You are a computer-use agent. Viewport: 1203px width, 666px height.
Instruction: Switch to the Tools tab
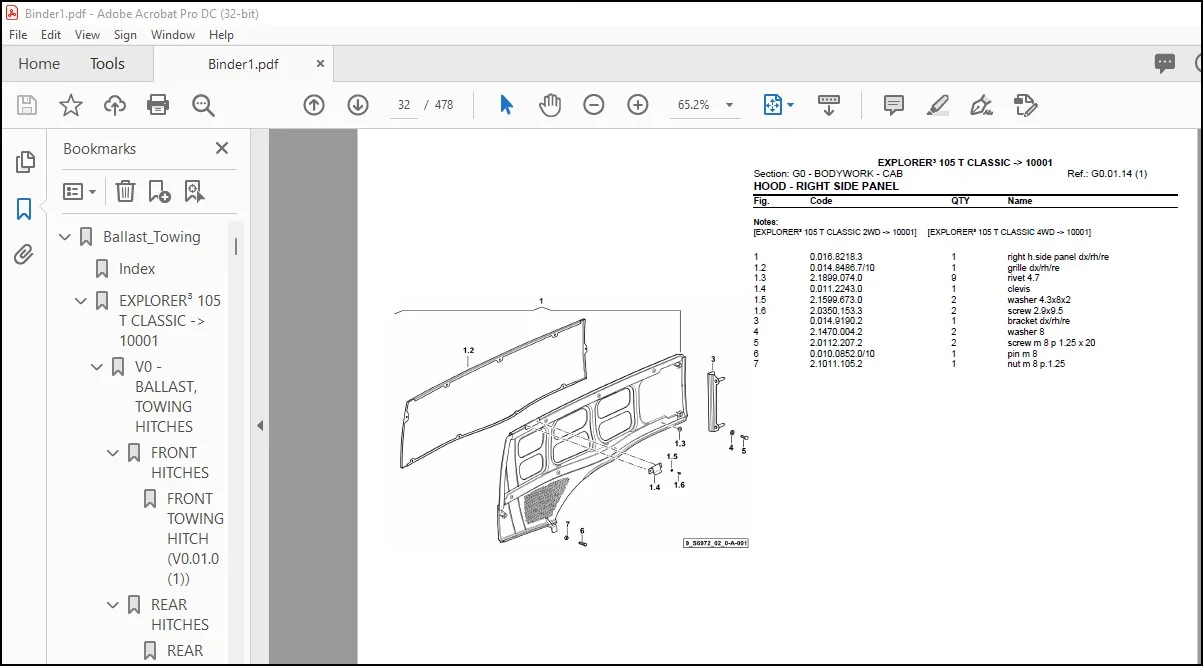click(107, 63)
